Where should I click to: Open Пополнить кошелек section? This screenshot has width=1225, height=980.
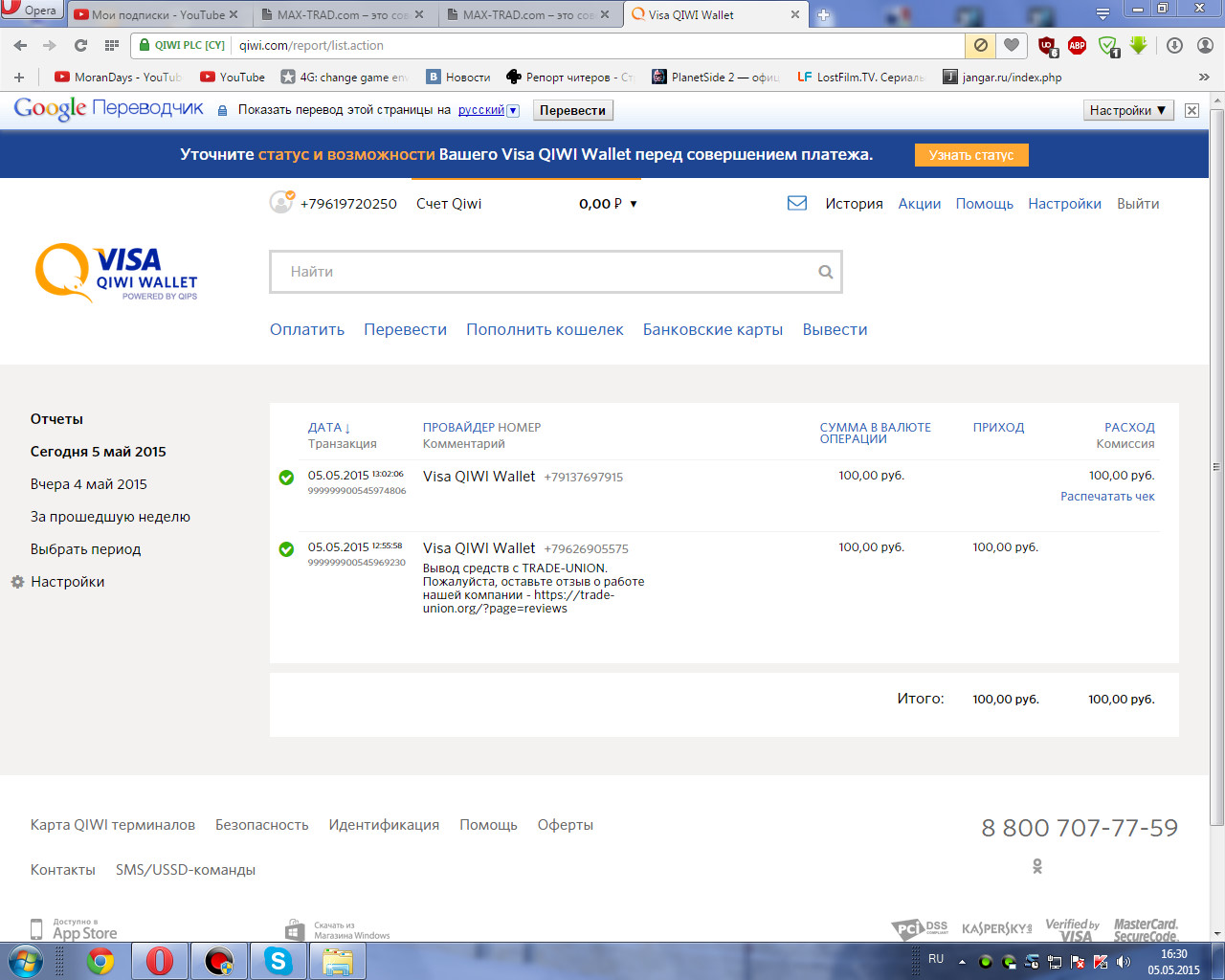(x=545, y=329)
